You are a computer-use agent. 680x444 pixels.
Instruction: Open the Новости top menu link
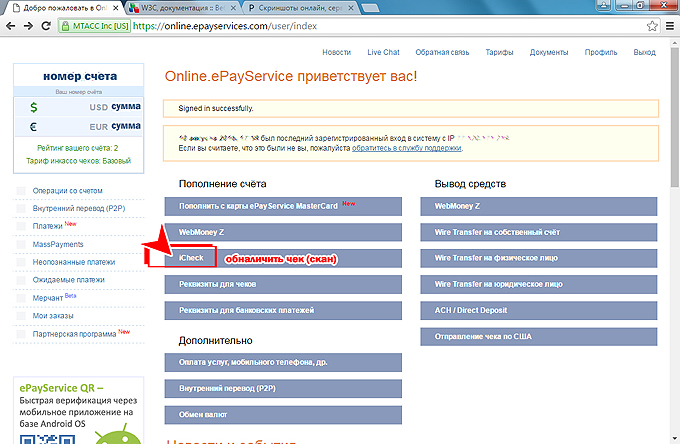pos(337,52)
